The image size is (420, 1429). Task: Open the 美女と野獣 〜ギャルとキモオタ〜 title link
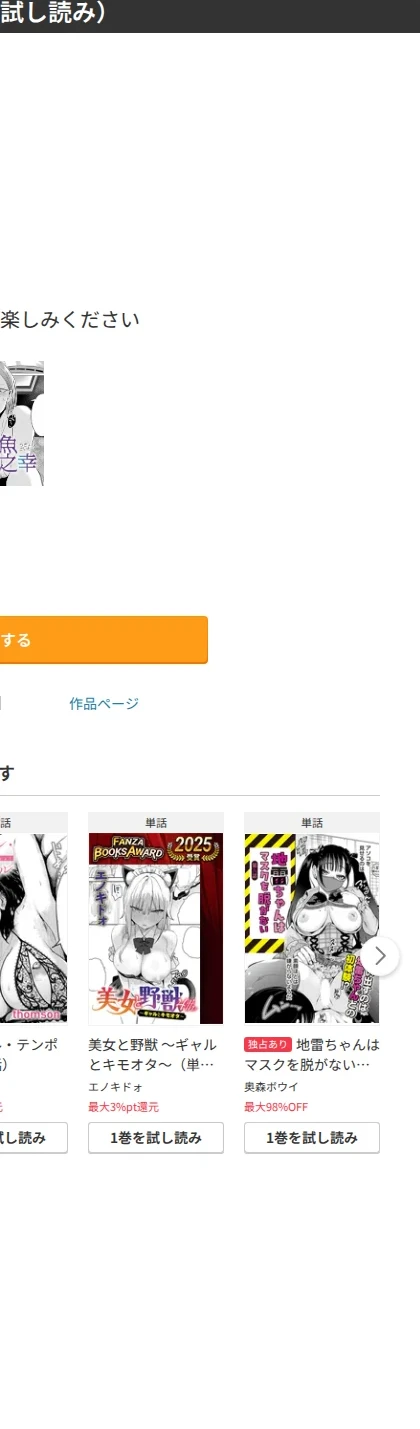coord(152,1054)
